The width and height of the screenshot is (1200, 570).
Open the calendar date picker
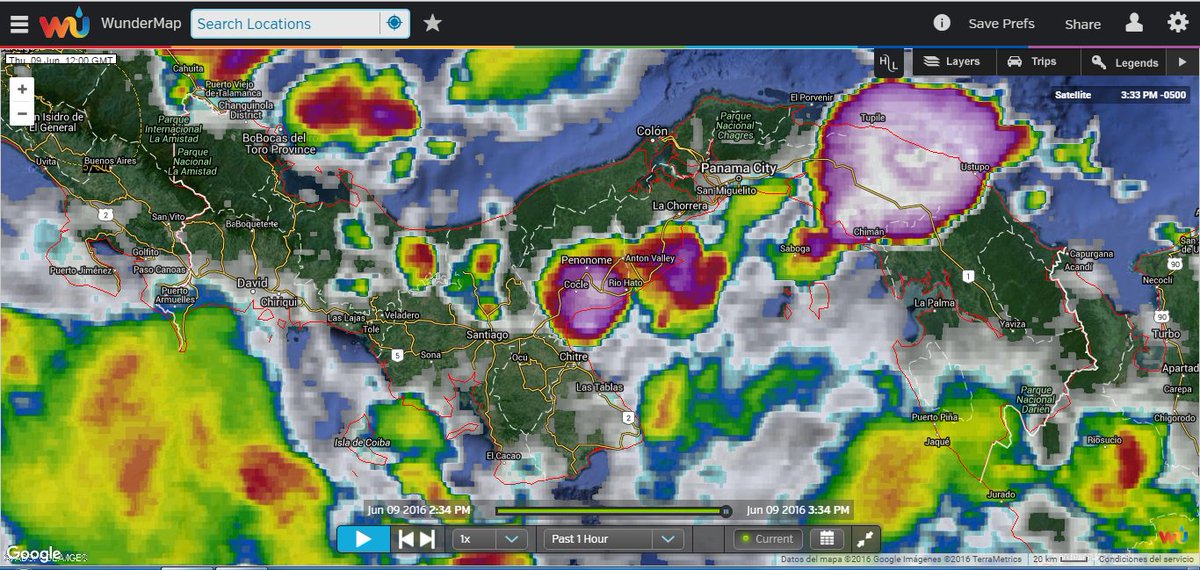tap(827, 539)
